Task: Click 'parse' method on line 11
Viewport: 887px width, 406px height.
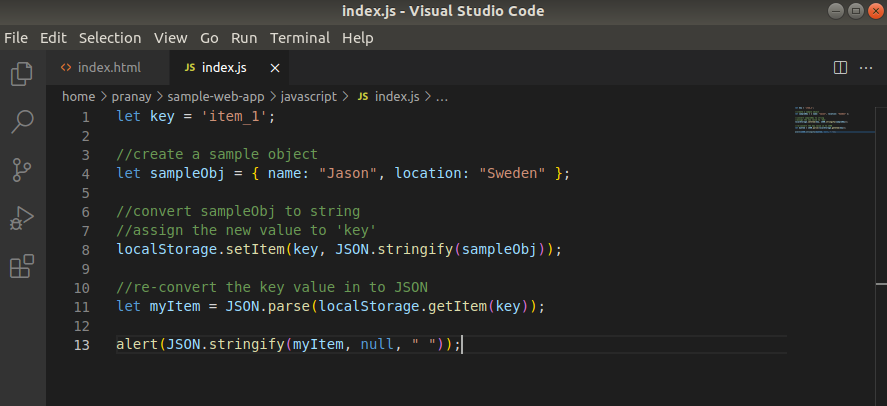Action: (x=289, y=306)
